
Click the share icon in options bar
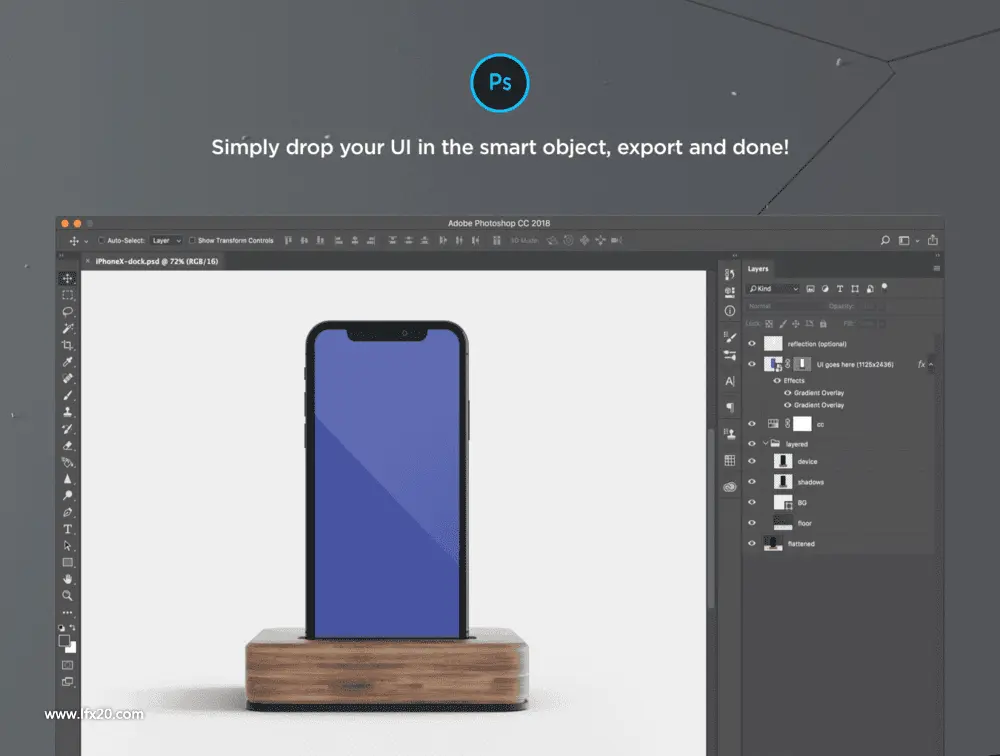pos(932,240)
